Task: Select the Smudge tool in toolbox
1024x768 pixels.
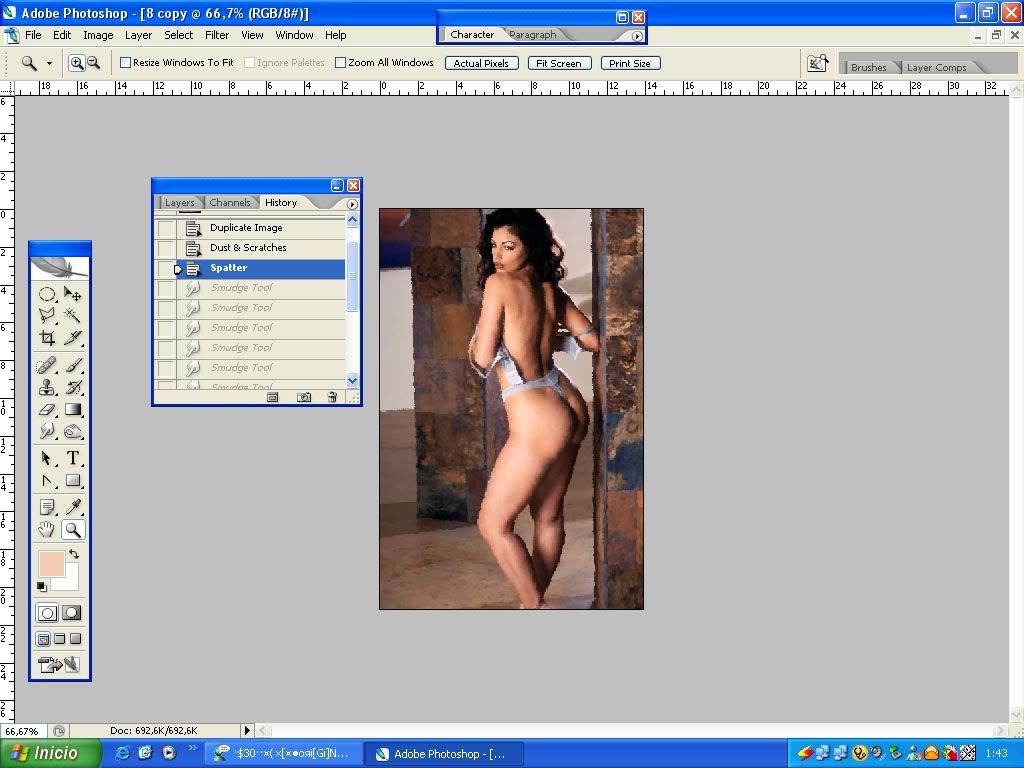Action: (47, 431)
